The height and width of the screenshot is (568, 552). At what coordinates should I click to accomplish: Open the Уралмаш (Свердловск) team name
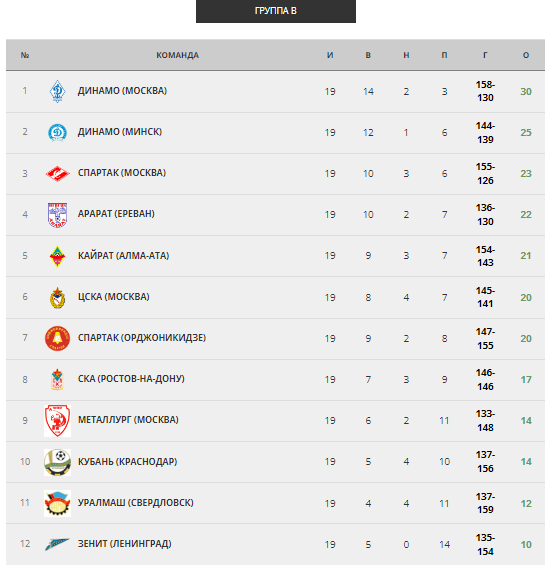136,503
